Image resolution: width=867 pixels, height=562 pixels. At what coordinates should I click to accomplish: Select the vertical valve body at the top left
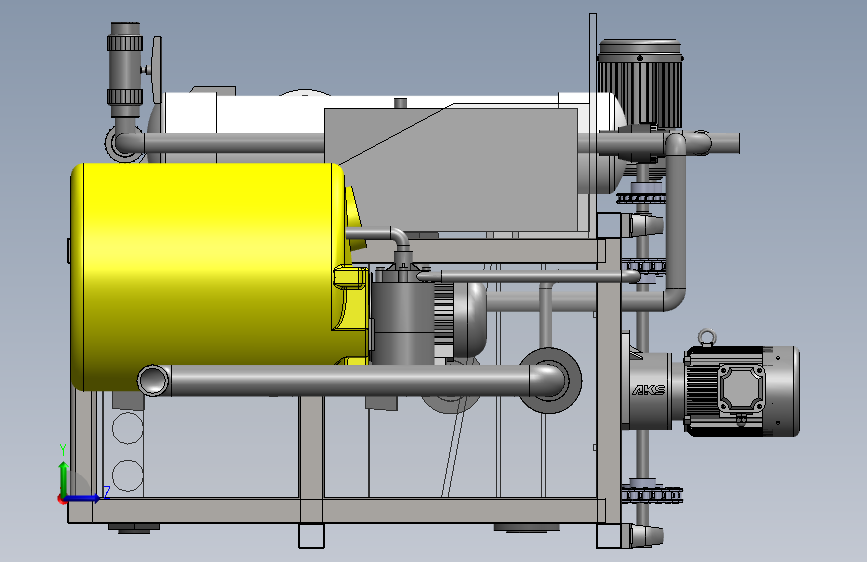click(x=126, y=69)
